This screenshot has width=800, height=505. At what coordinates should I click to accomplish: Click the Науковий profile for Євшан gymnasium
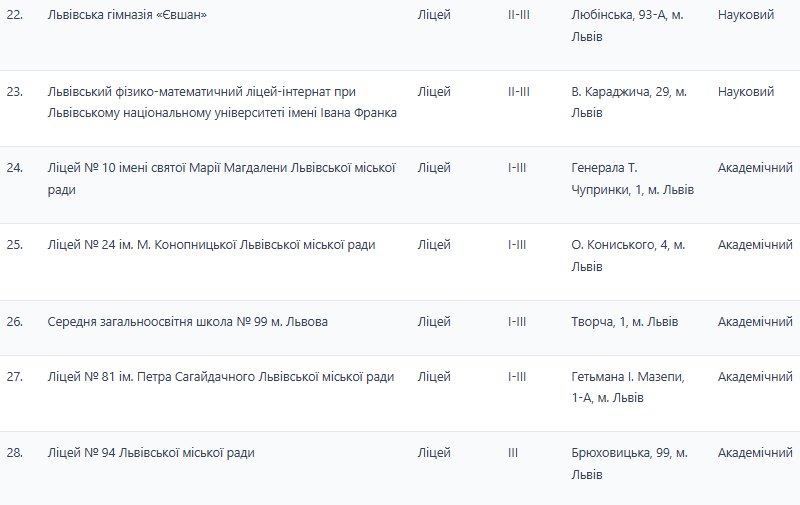pyautogui.click(x=745, y=15)
